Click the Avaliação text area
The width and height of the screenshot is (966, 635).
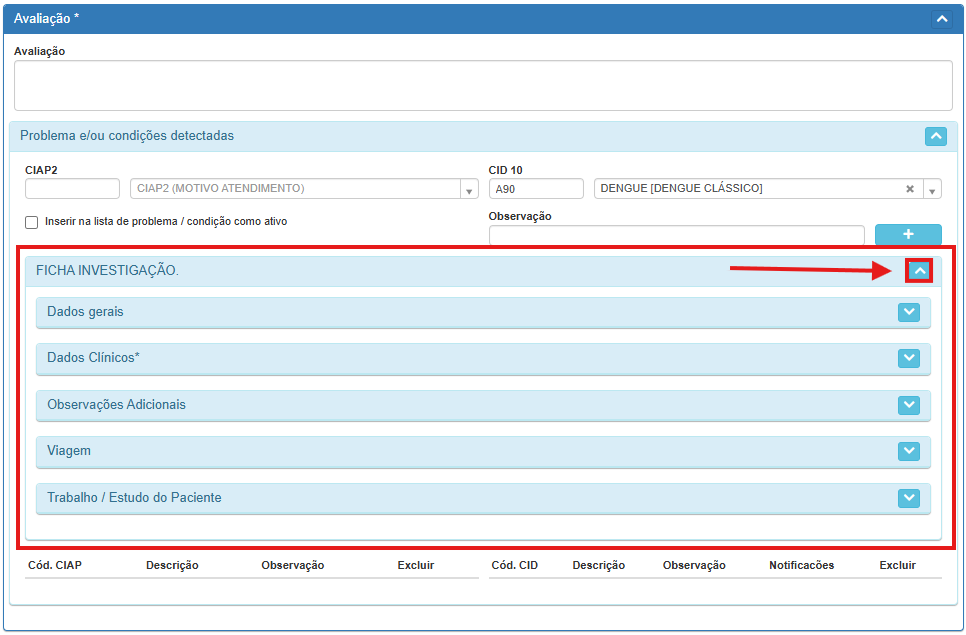pyautogui.click(x=483, y=85)
